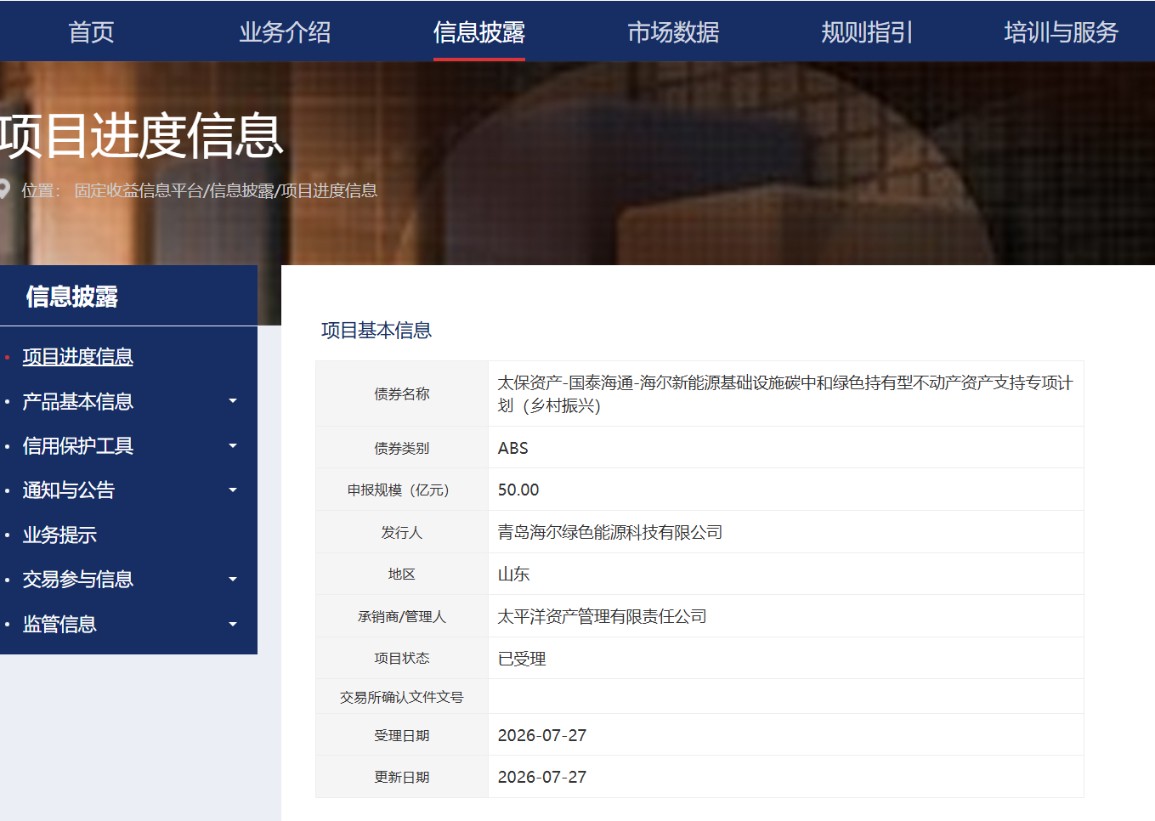Click the 承销商/管理人 label cell

point(401,616)
